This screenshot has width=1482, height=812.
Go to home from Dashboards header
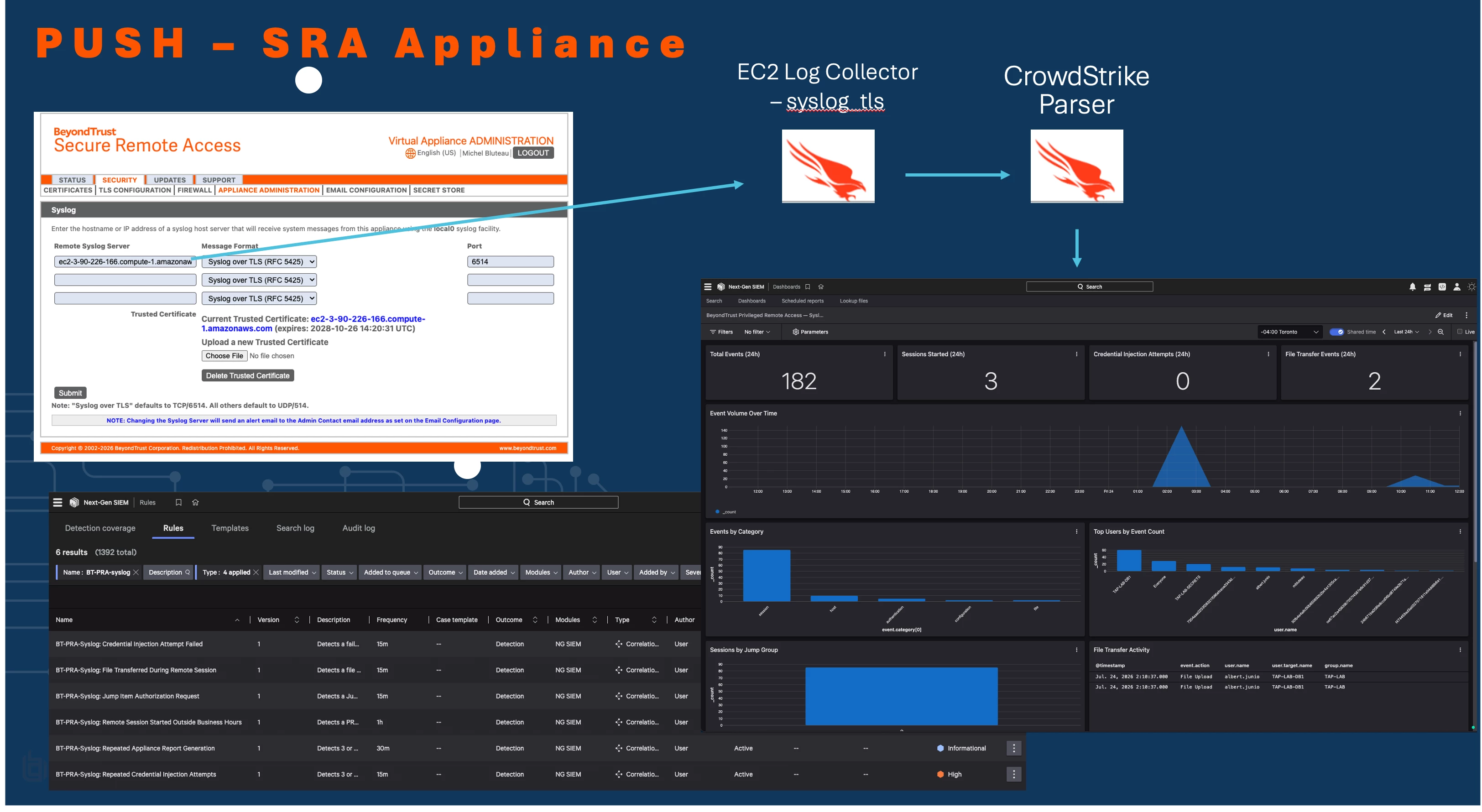[821, 287]
